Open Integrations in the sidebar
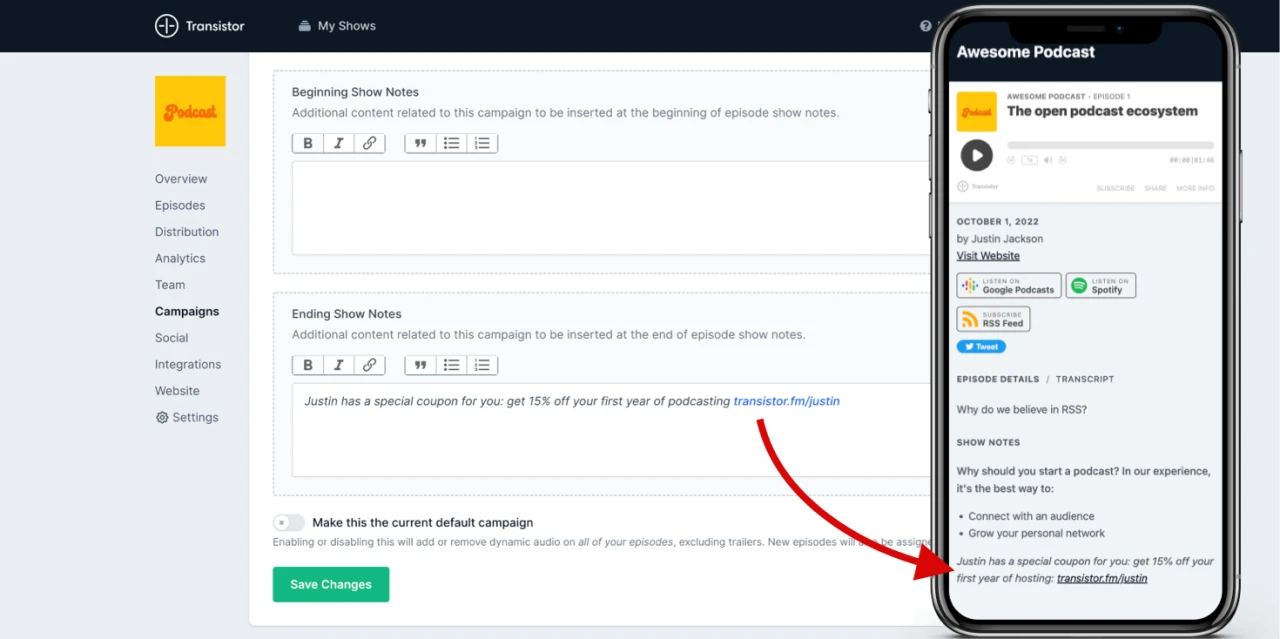Screen dimensions: 1280x639 pos(188,364)
